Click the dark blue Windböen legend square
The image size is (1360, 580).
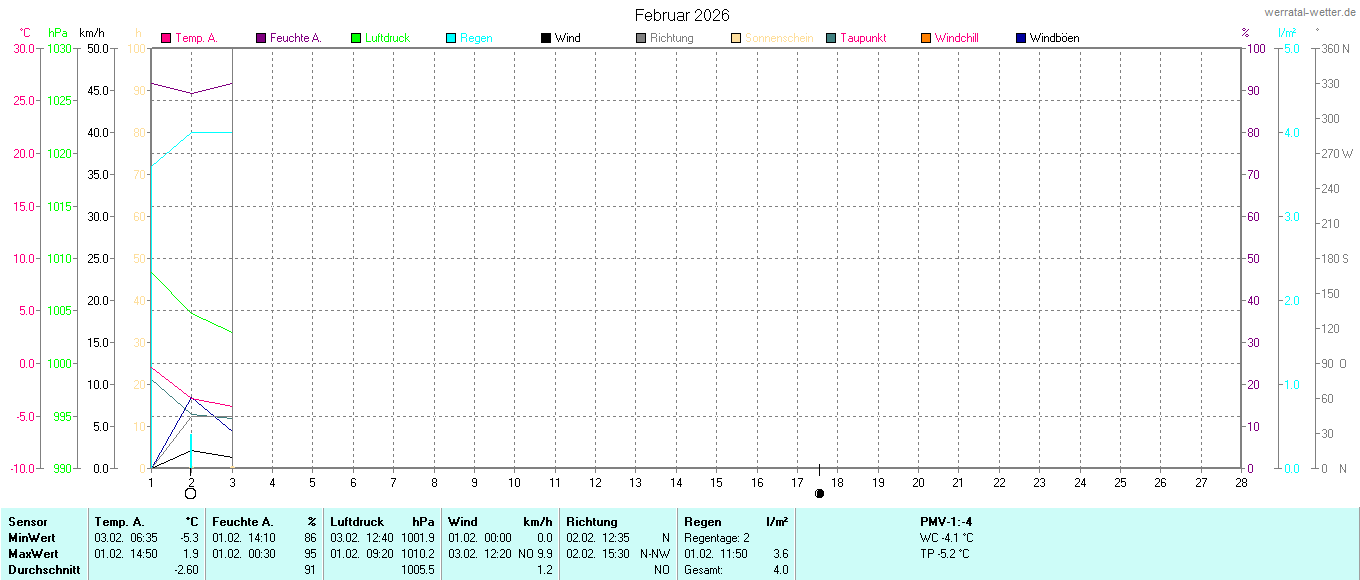(x=1021, y=38)
